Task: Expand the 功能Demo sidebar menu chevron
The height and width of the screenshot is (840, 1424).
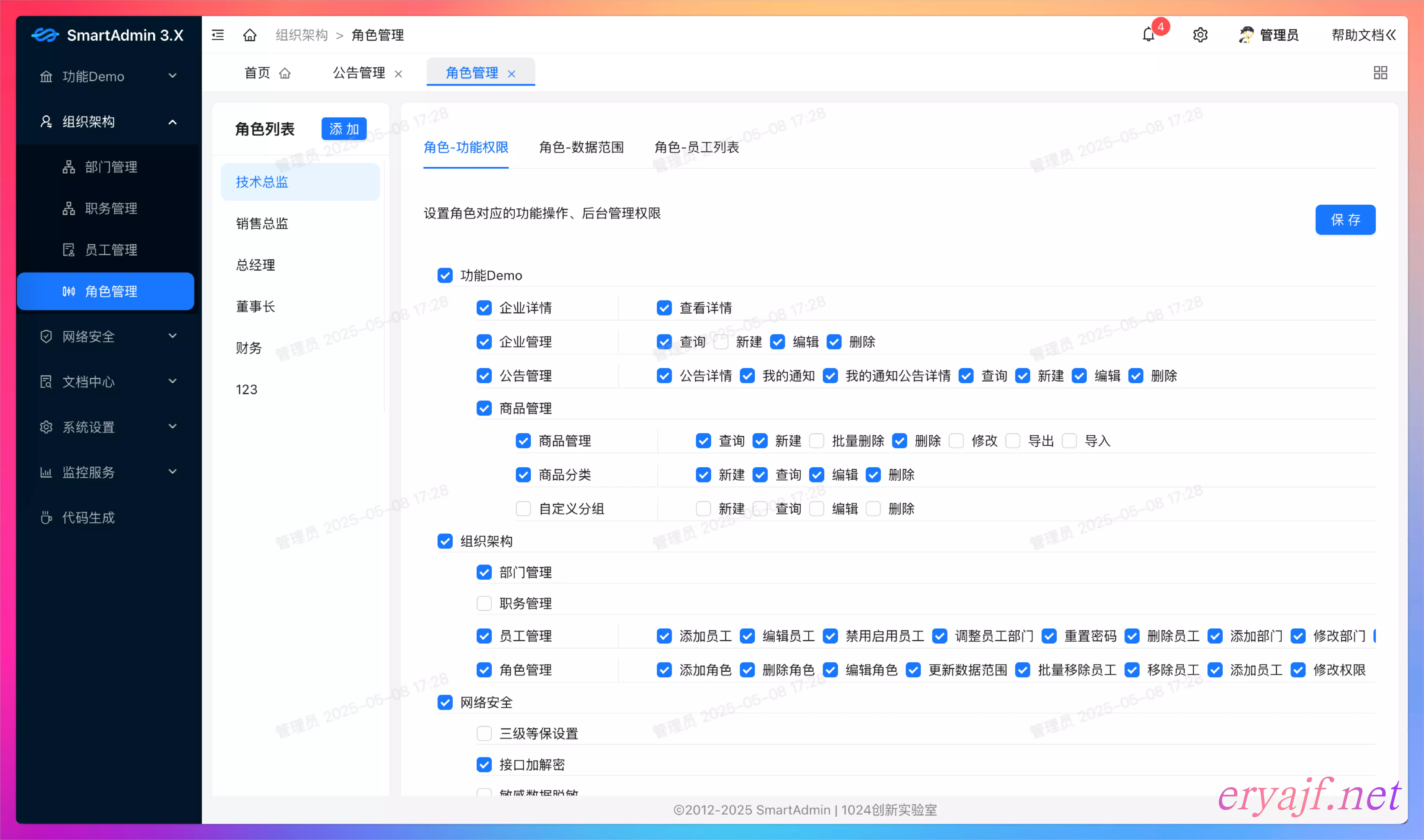Action: pyautogui.click(x=173, y=76)
